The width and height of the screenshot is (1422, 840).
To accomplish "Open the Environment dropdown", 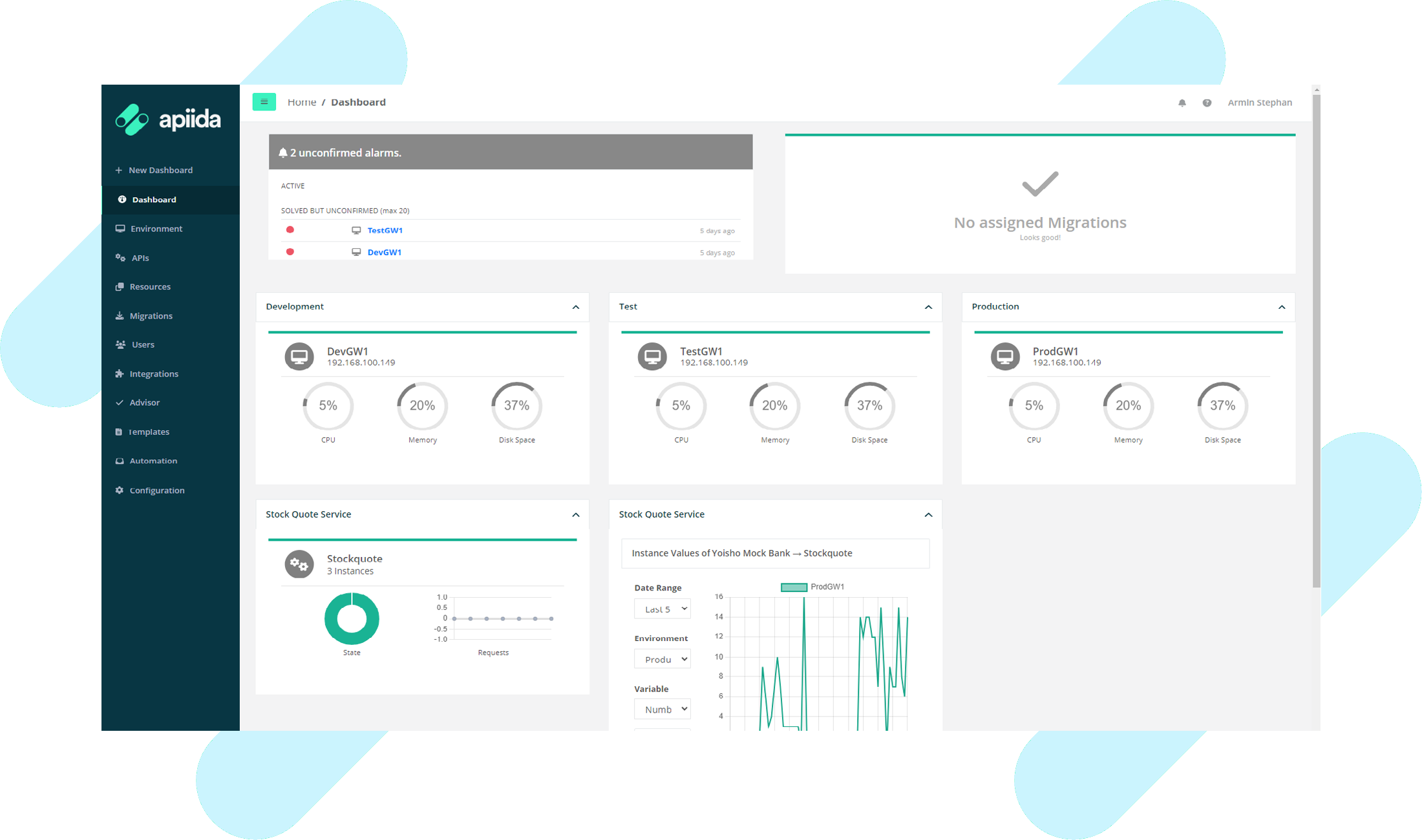I will click(663, 659).
